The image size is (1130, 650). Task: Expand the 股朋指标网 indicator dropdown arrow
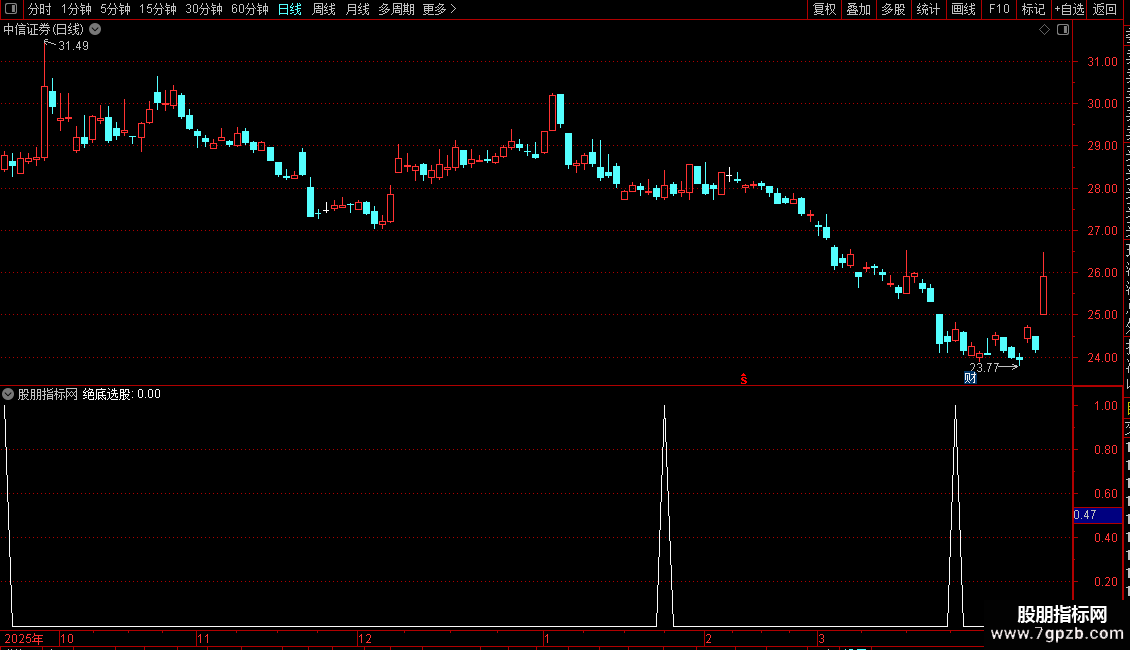click(8, 394)
